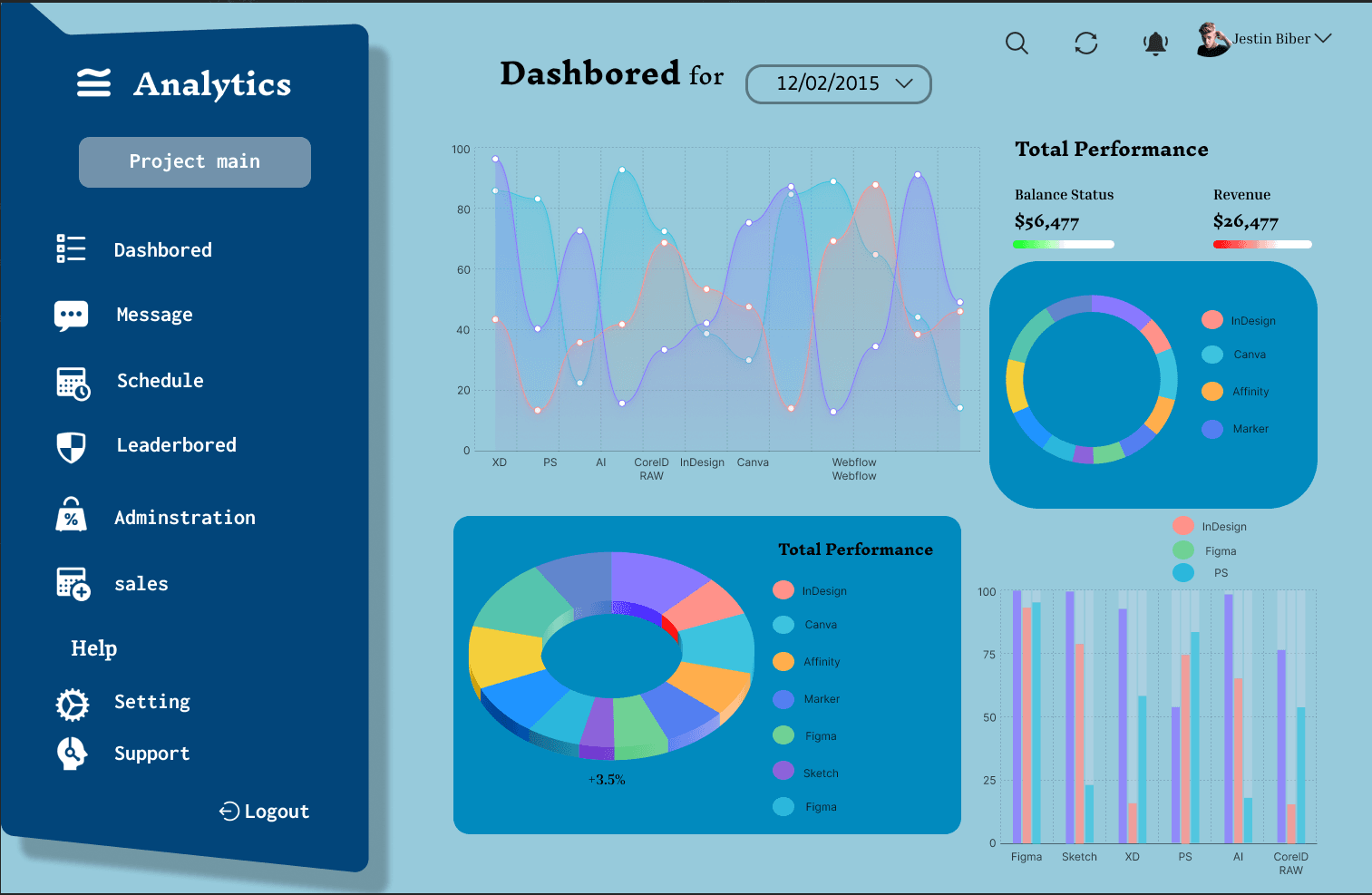Click the Analytics title

coord(212,84)
